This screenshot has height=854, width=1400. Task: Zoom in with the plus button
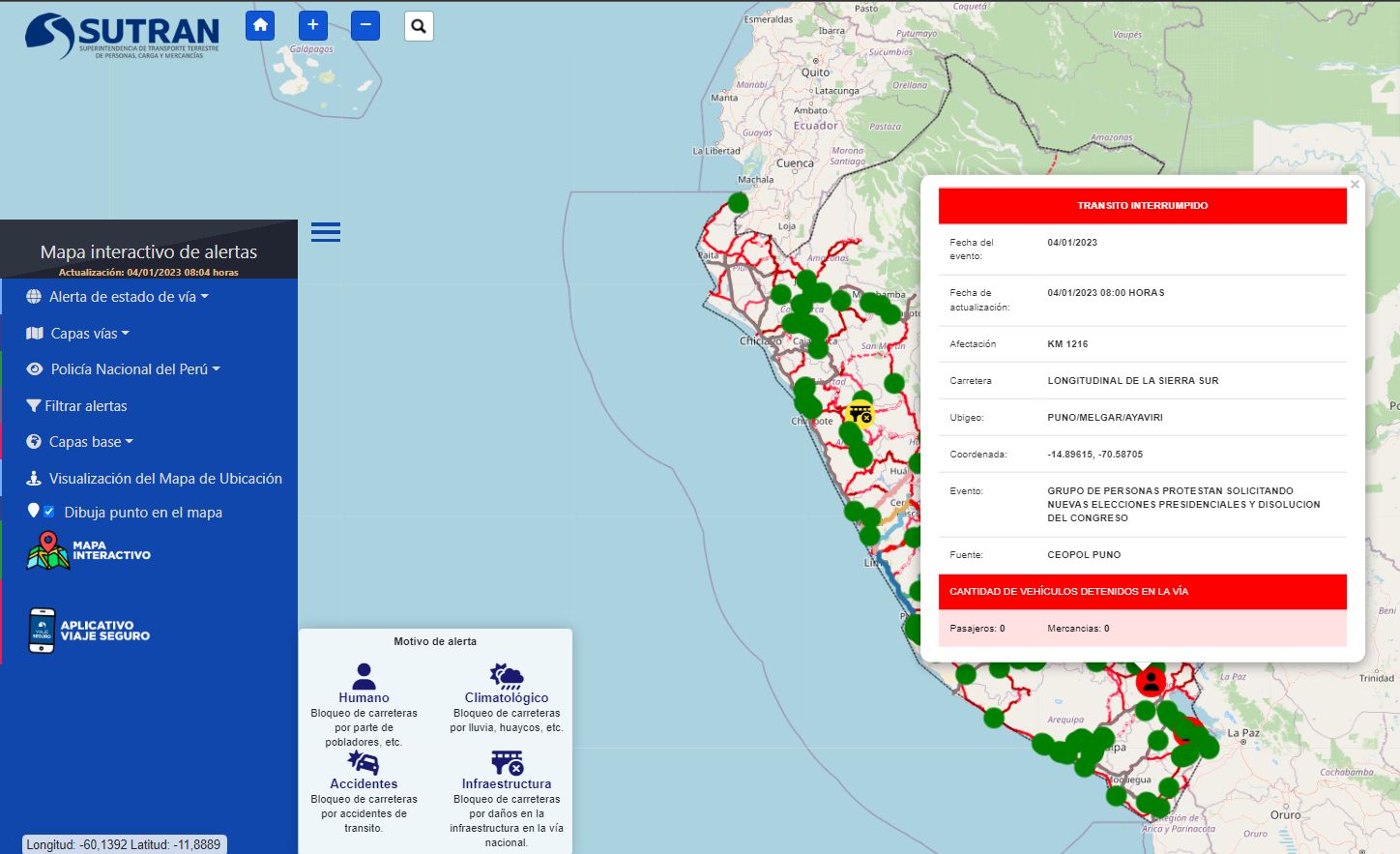coord(313,25)
